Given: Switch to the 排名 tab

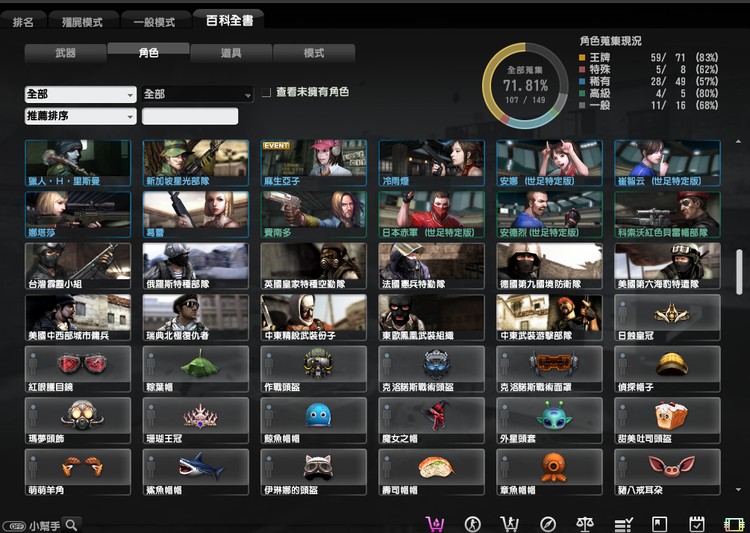Looking at the screenshot, I should pos(23,22).
